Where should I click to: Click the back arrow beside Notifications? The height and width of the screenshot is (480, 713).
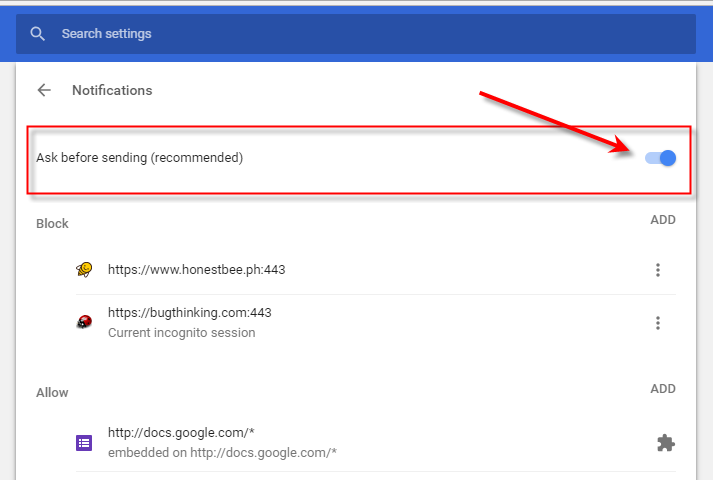(44, 90)
